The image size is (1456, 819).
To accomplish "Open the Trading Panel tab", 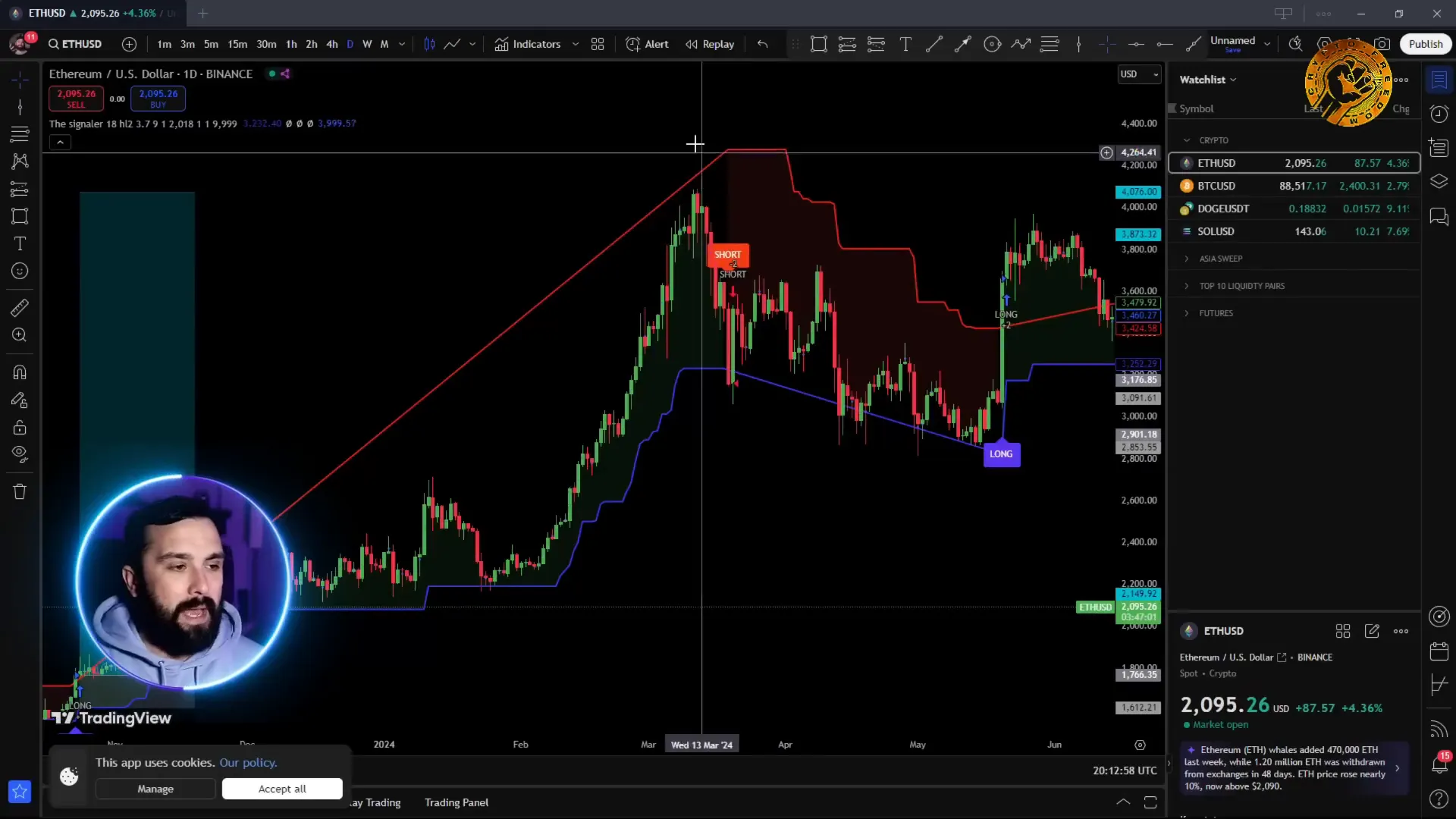I will pos(456,802).
